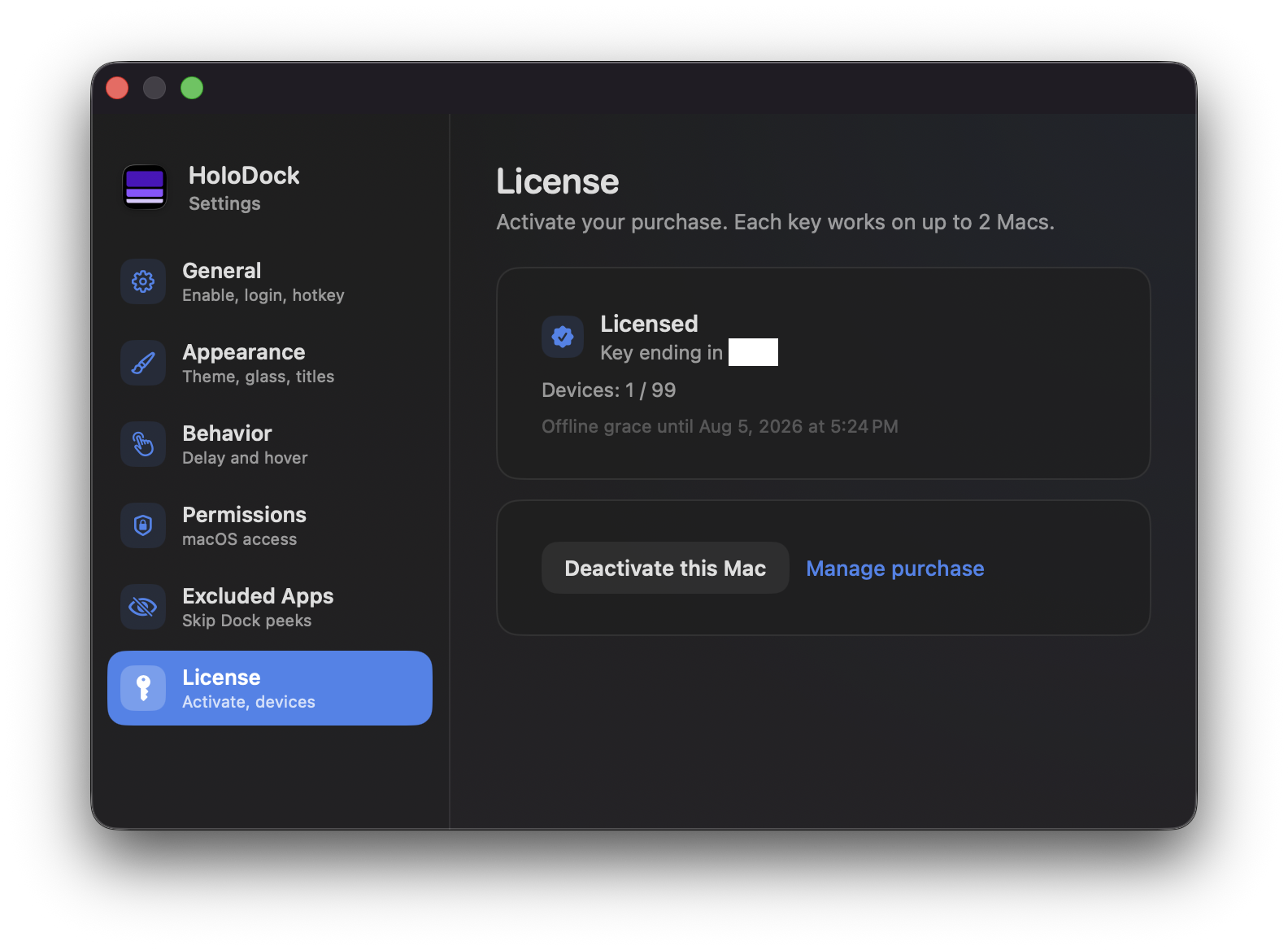1288x950 pixels.
Task: Click the License key icon
Action: tap(143, 688)
